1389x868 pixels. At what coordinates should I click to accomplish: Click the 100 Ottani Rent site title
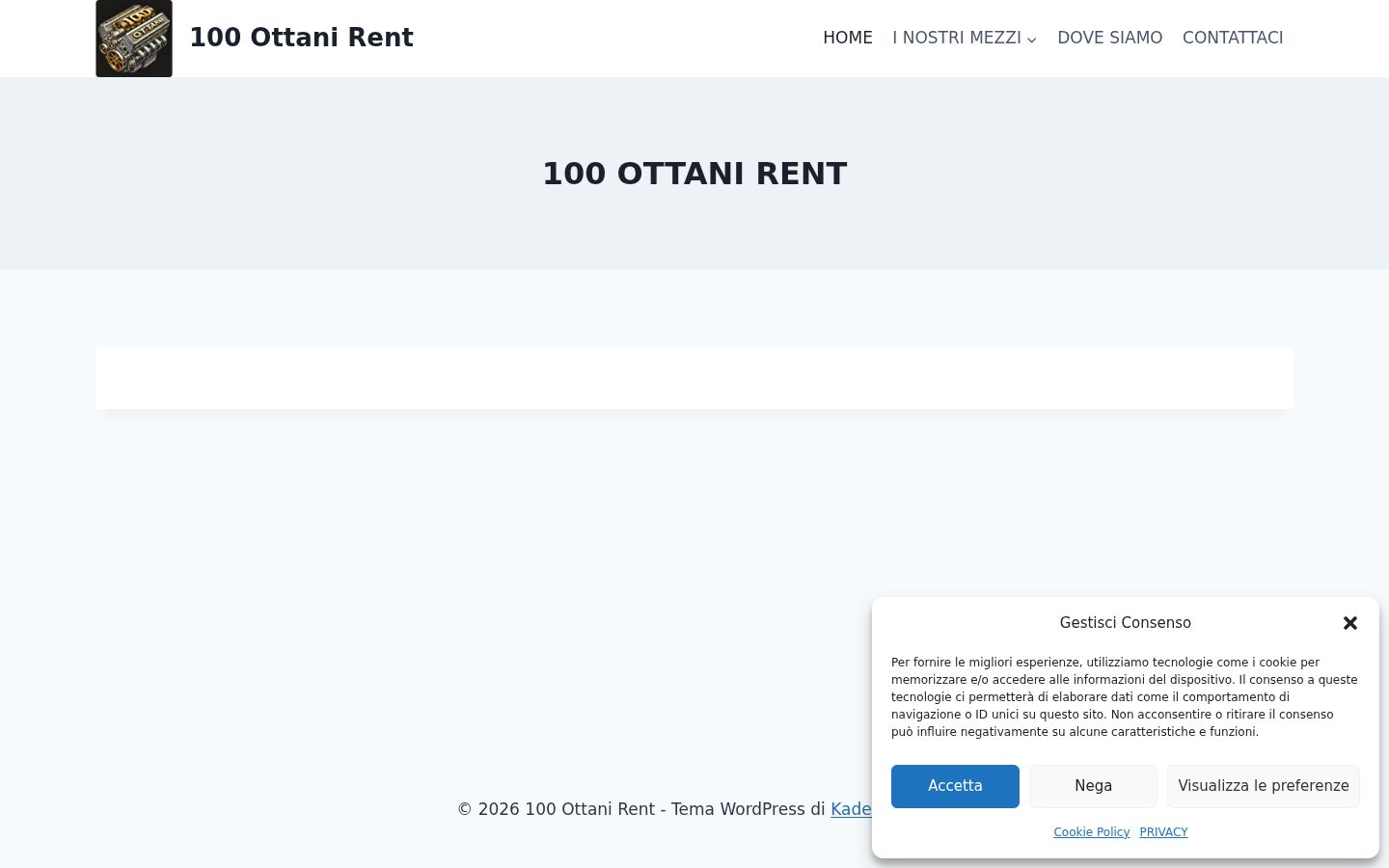tap(301, 38)
